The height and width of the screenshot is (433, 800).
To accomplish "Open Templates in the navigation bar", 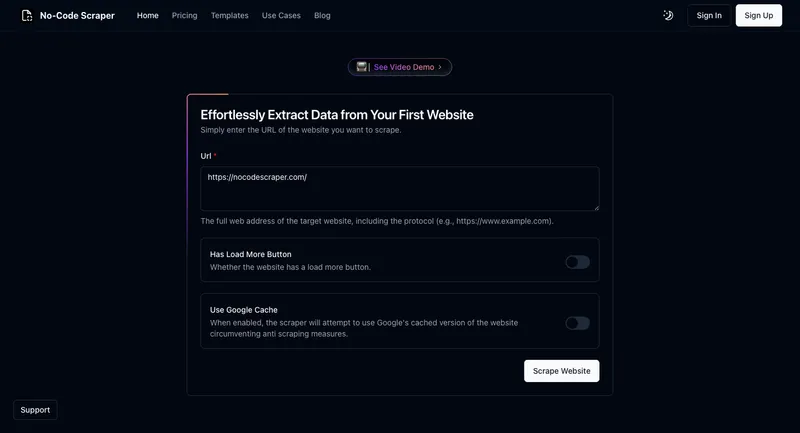I will coord(230,15).
